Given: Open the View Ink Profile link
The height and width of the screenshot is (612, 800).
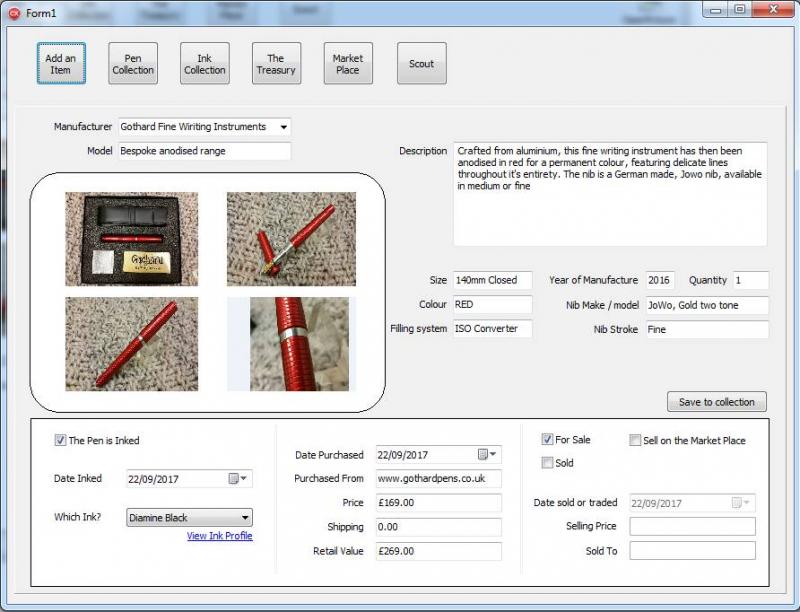Looking at the screenshot, I should [x=219, y=536].
